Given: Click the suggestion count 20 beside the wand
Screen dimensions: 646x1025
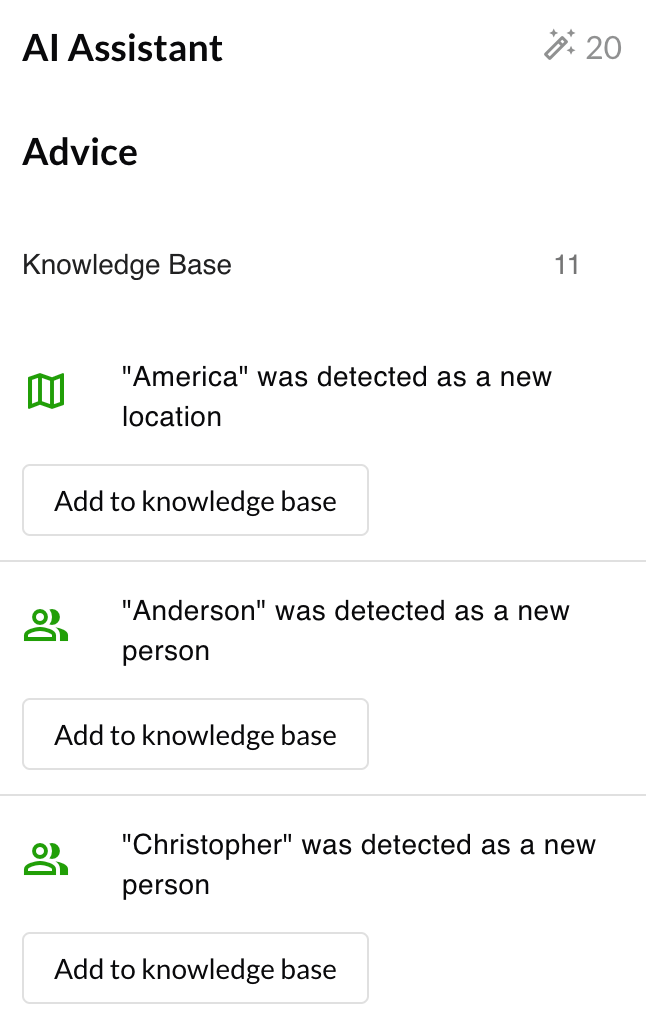Looking at the screenshot, I should point(604,47).
